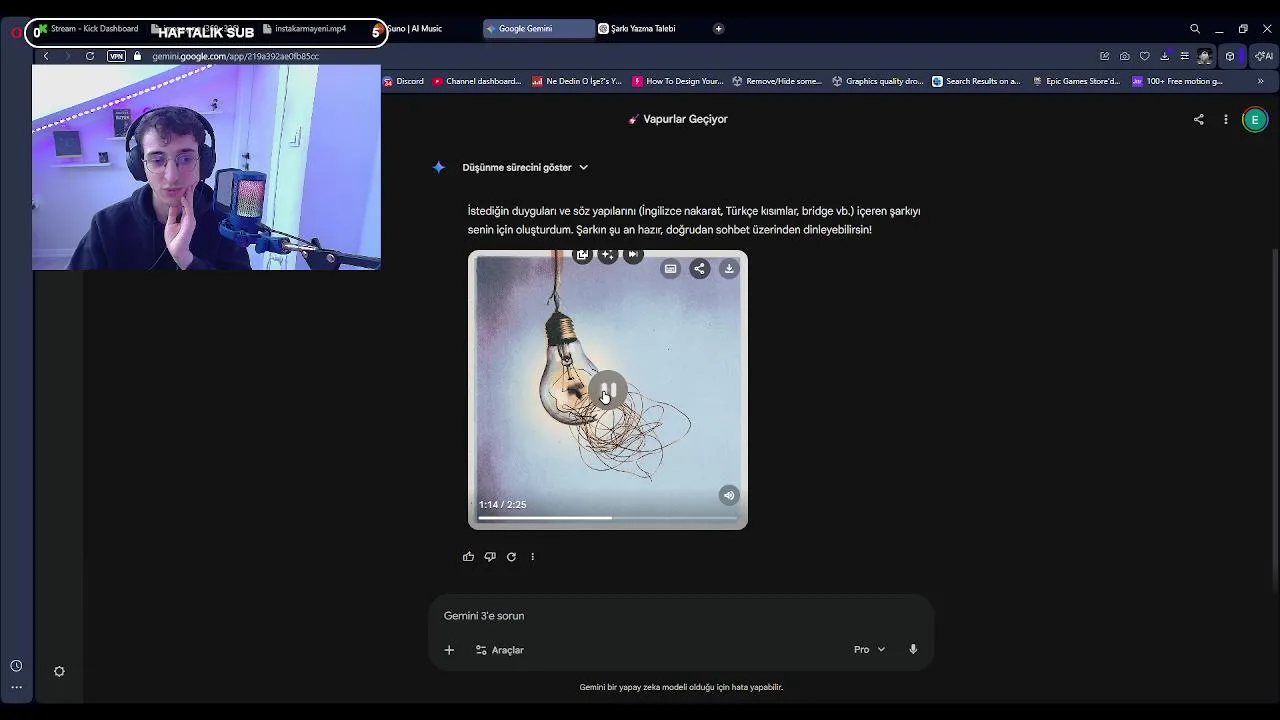Add attachment with the plus button

pyautogui.click(x=449, y=650)
